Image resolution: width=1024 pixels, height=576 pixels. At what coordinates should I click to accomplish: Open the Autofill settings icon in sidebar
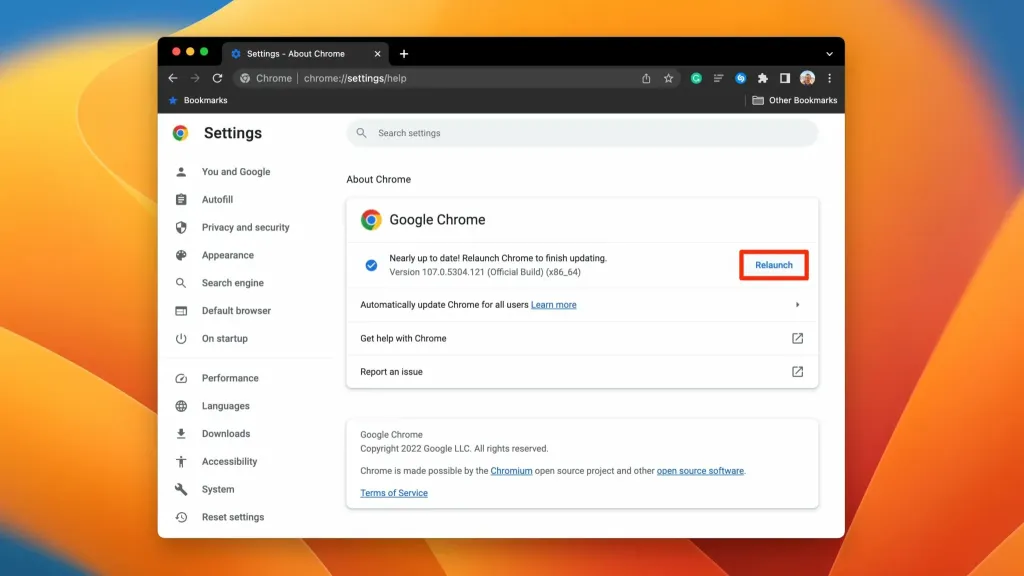tap(182, 199)
